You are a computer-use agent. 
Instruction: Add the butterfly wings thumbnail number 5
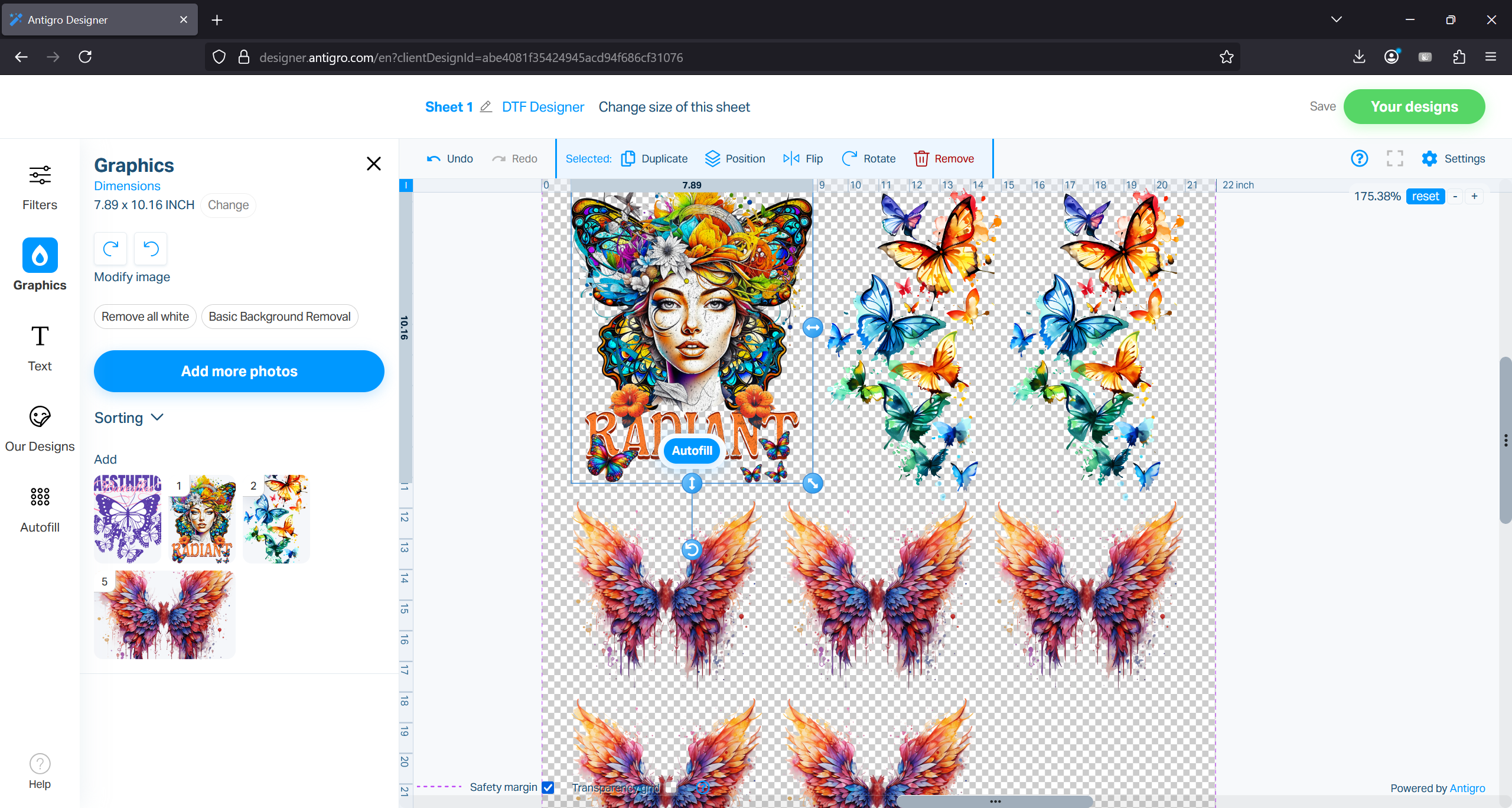point(164,614)
